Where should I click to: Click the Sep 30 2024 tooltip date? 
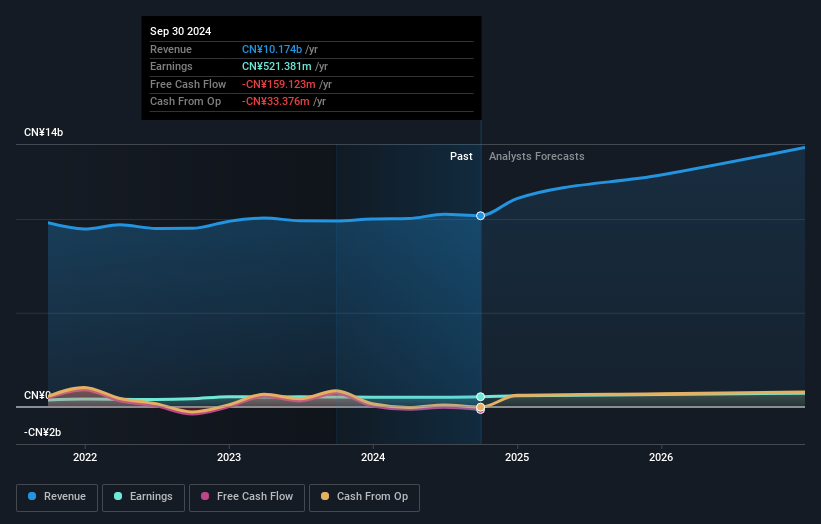coord(181,31)
